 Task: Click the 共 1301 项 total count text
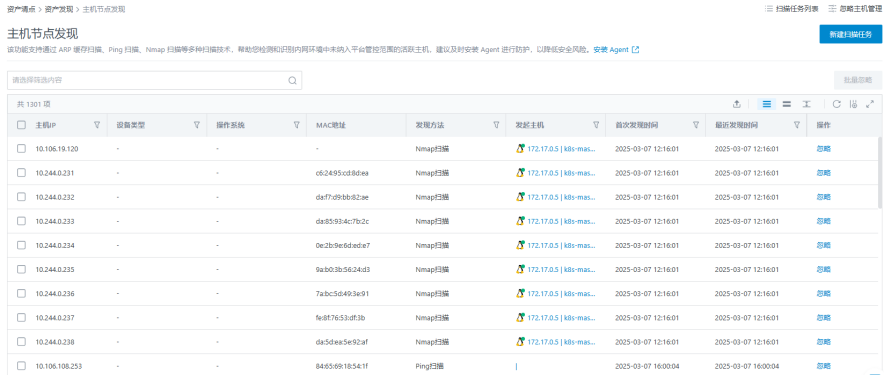point(34,104)
